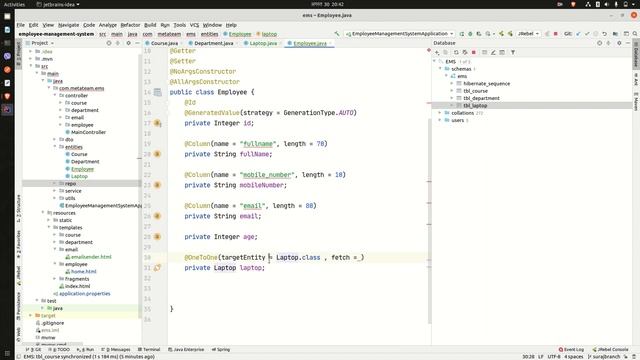Expand tbl_department in Database tree
This screenshot has width=640, height=360.
point(452,98)
